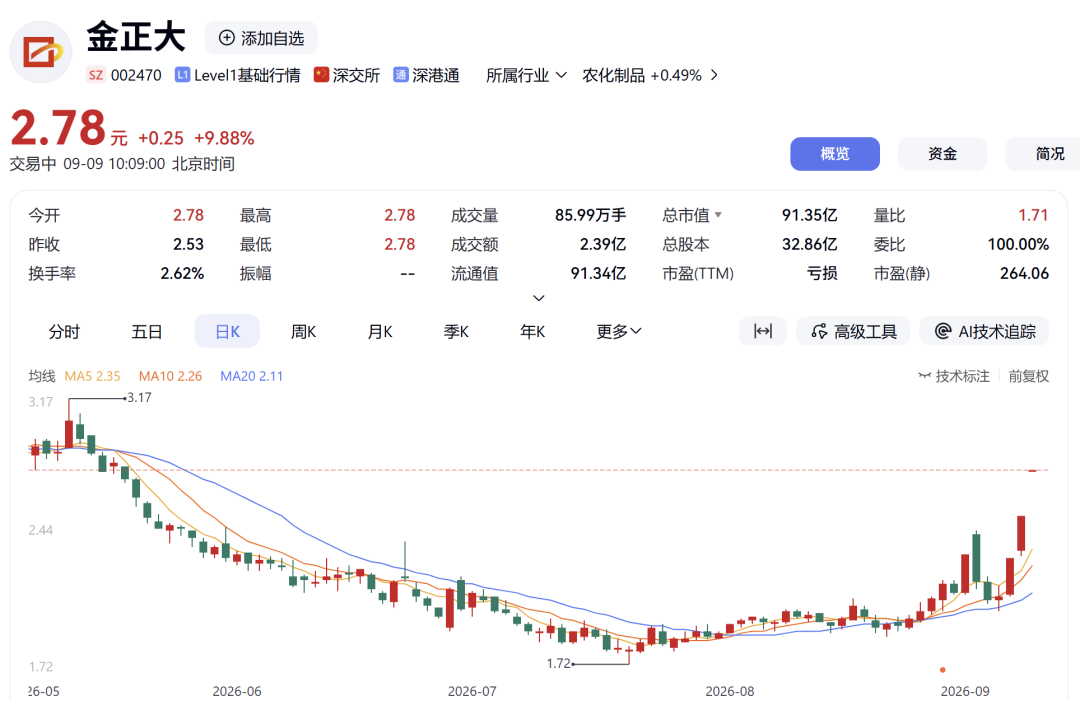Switch to the 分时 chart tab
Viewport: 1080px width, 701px height.
tap(64, 331)
